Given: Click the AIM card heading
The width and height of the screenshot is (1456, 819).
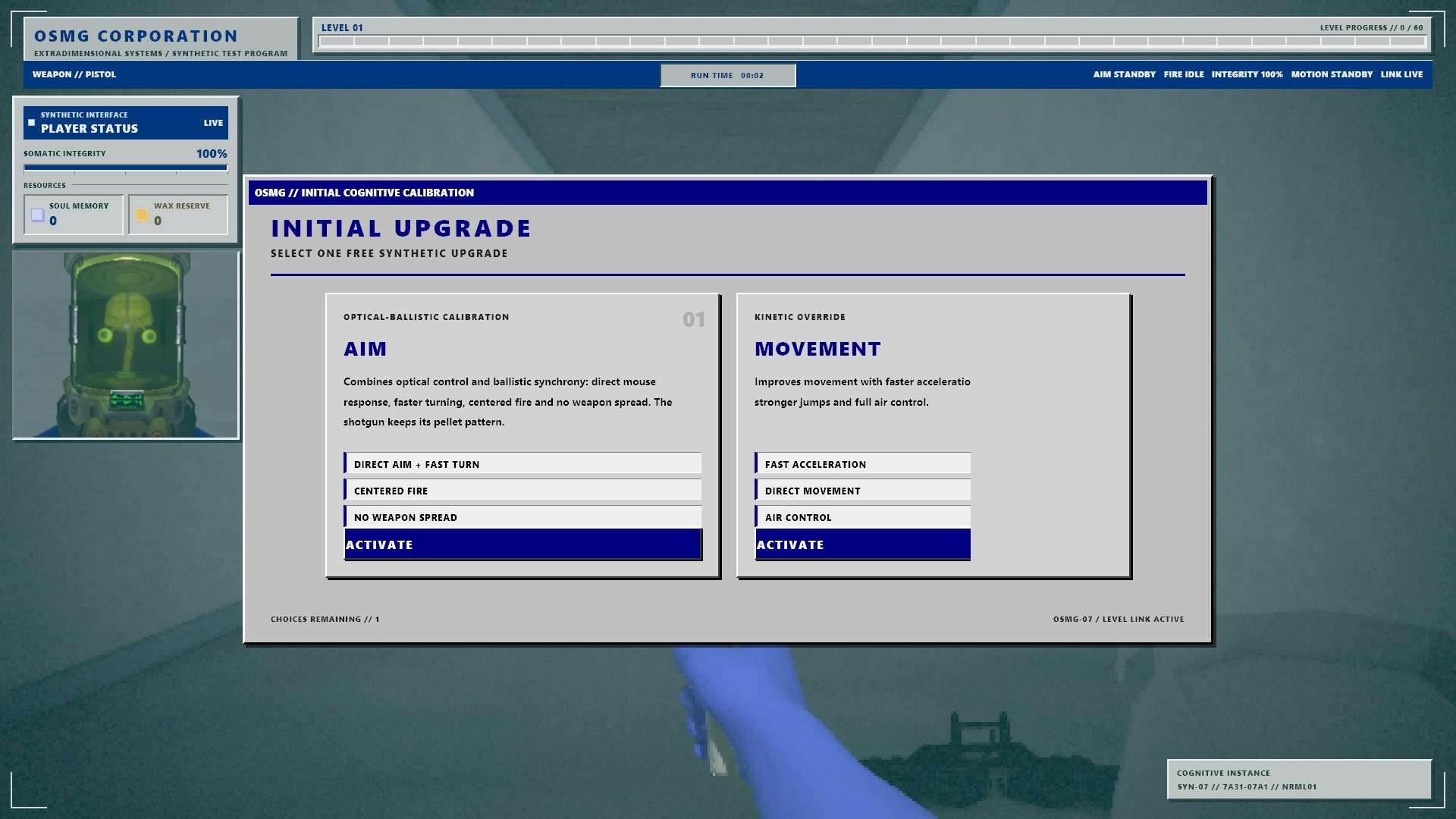Looking at the screenshot, I should click(x=366, y=349).
